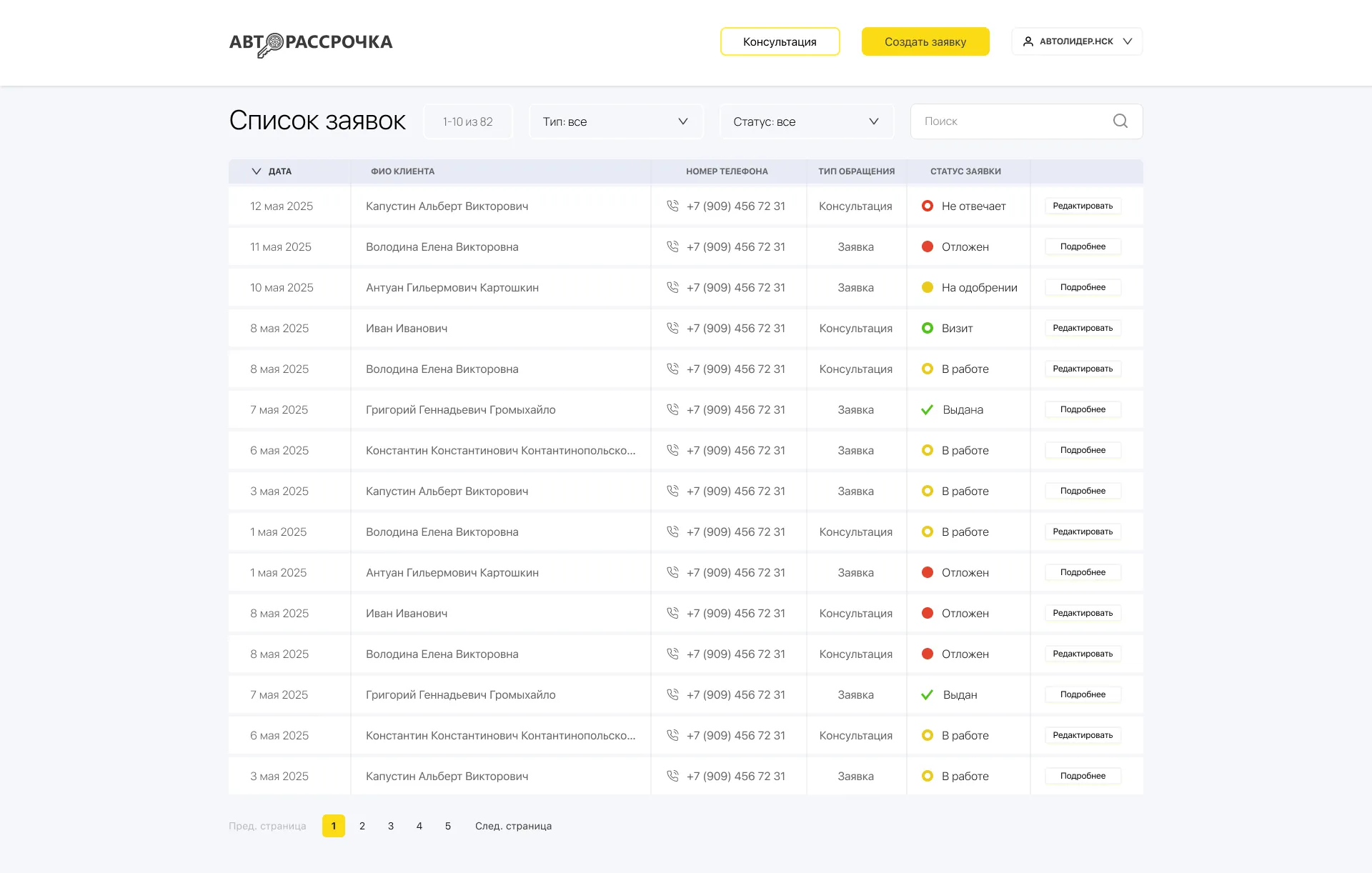Sort table by ДАТА column arrow
1372x873 pixels.
click(x=257, y=171)
